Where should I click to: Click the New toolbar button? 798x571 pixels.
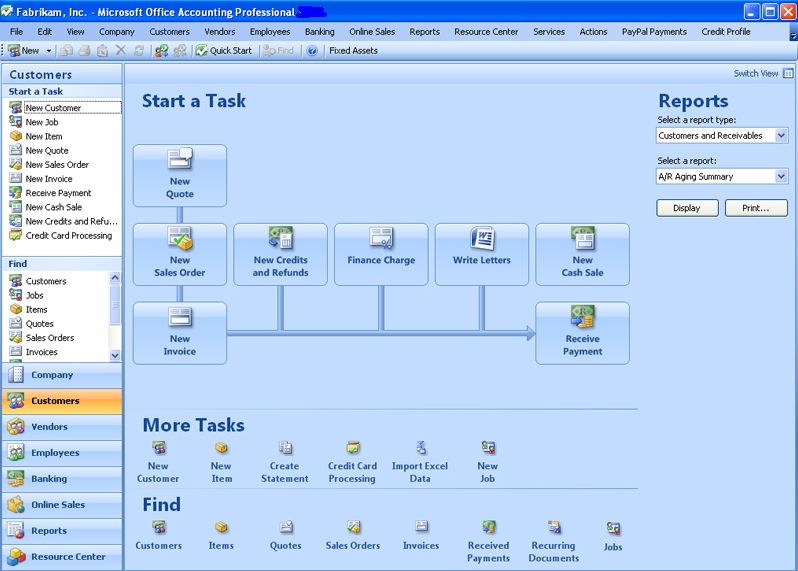(24, 50)
